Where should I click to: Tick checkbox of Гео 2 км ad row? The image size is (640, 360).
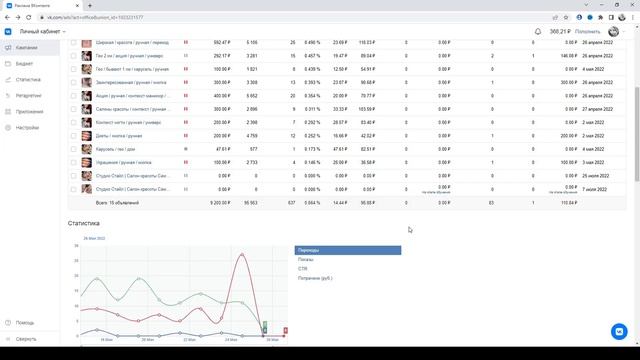coord(73,56)
